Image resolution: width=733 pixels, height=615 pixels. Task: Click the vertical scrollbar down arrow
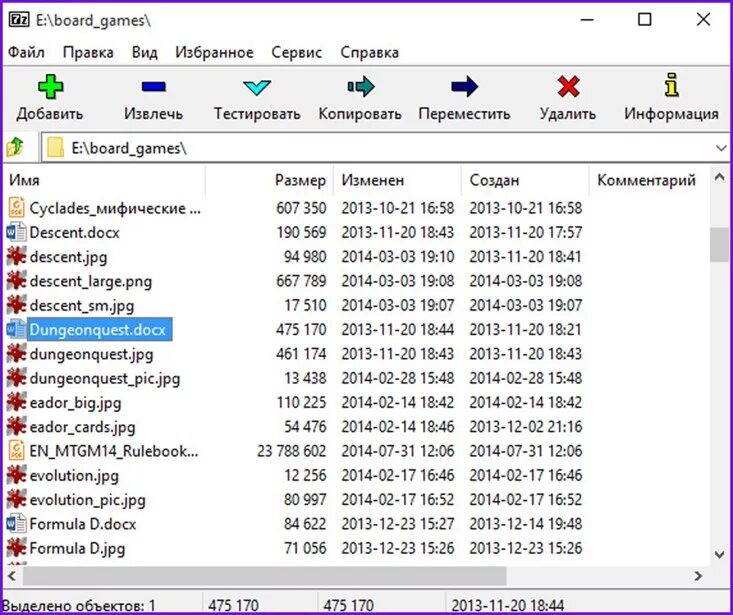click(719, 555)
